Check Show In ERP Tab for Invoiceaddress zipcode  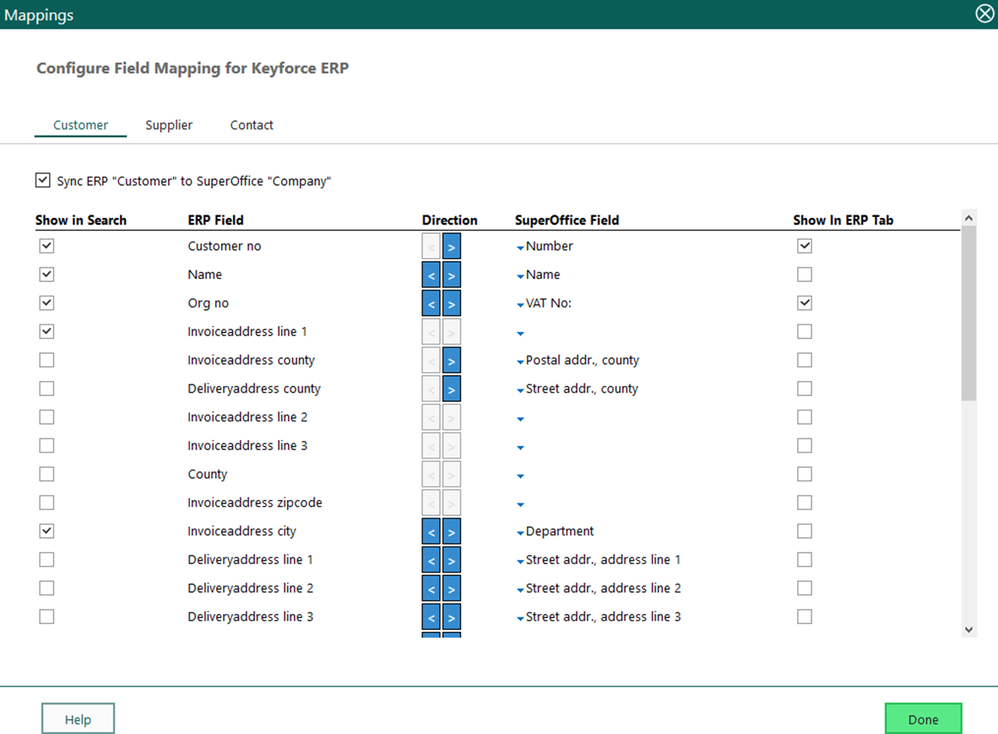point(805,502)
